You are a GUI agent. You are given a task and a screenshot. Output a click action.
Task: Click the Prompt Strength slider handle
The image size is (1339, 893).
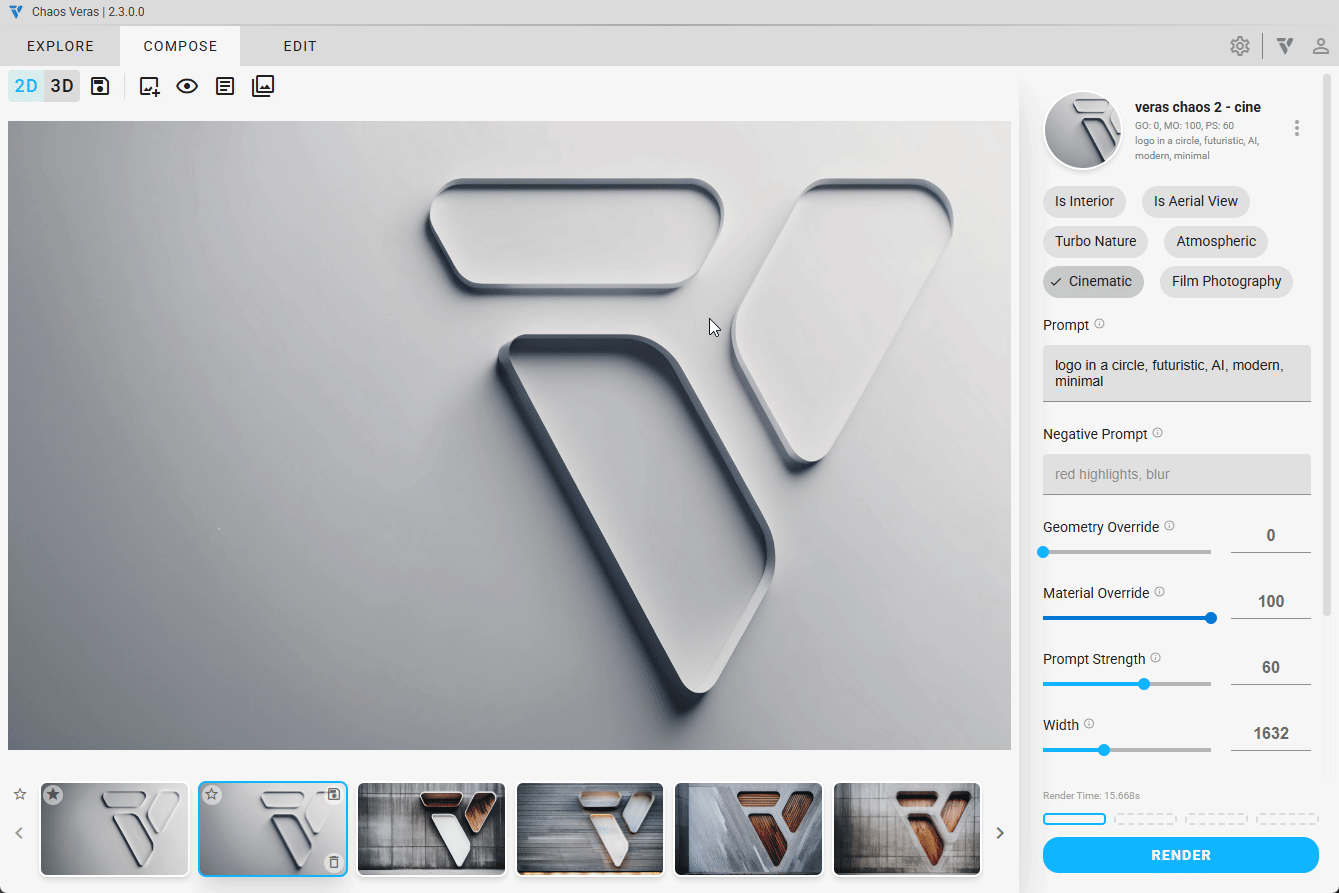tap(1144, 684)
